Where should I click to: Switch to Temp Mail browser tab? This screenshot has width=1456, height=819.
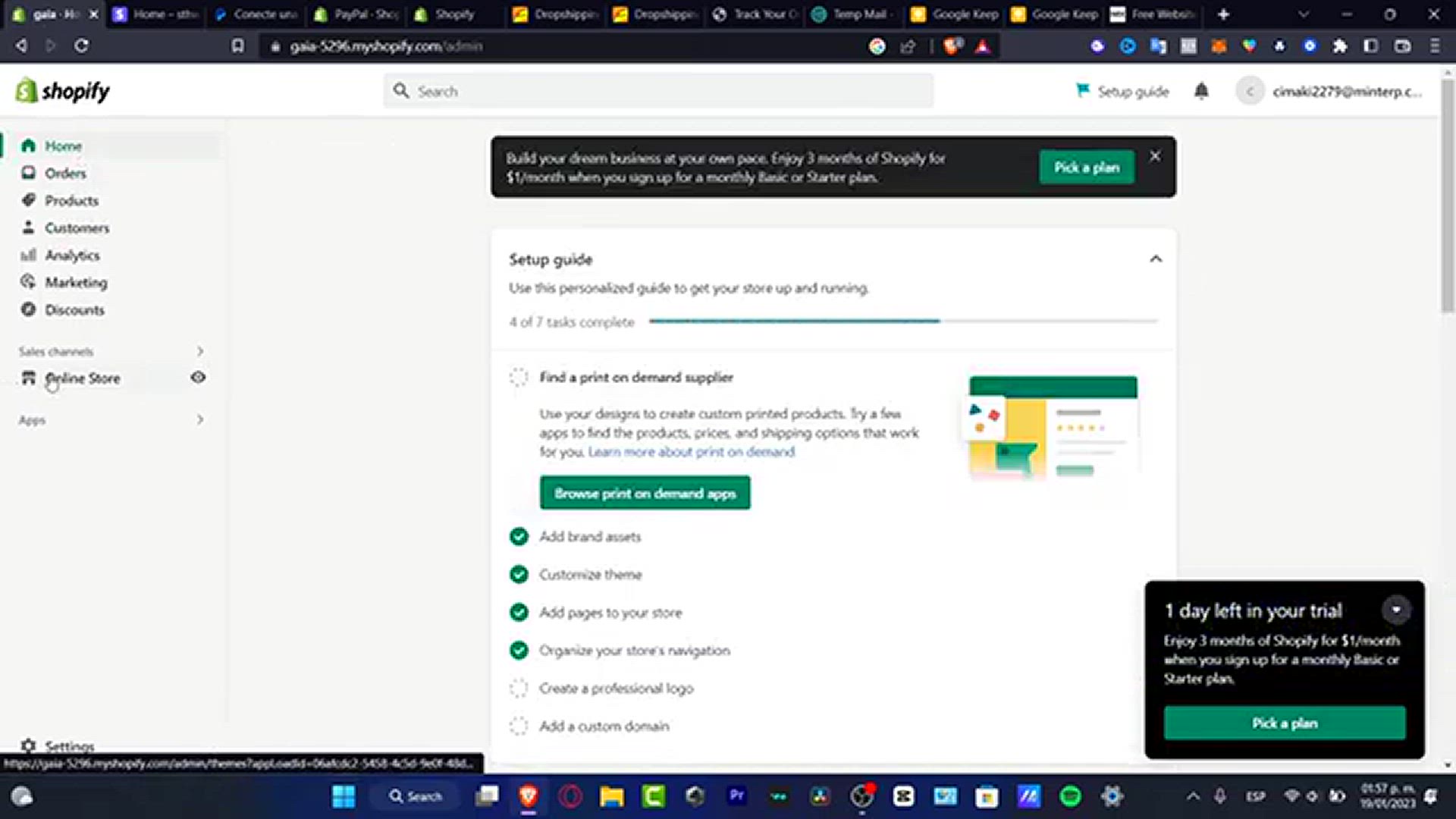(x=852, y=14)
